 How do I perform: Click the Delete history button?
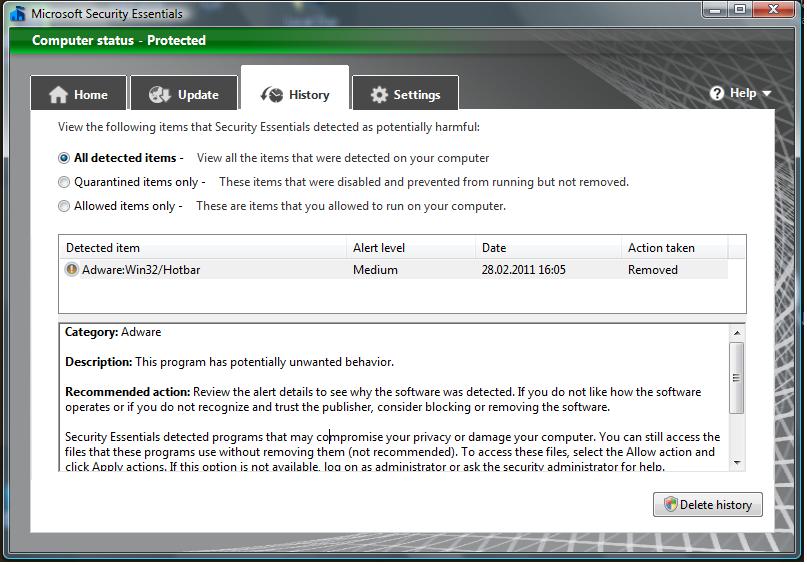(x=708, y=505)
